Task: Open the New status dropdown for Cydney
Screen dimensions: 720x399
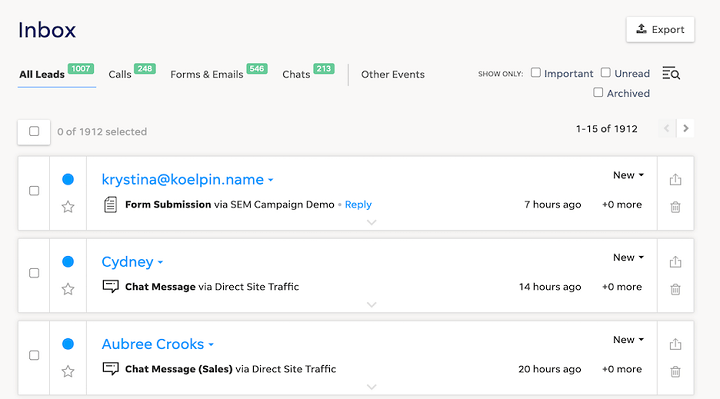Action: pos(628,257)
